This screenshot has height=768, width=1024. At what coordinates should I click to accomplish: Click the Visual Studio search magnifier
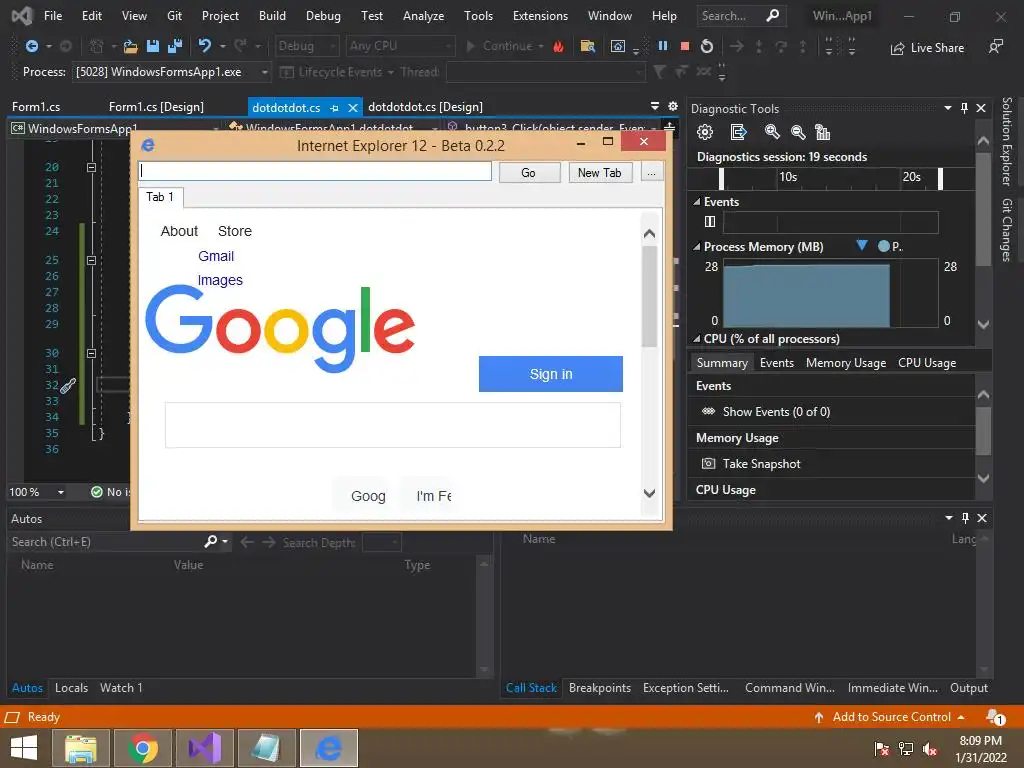tap(773, 16)
